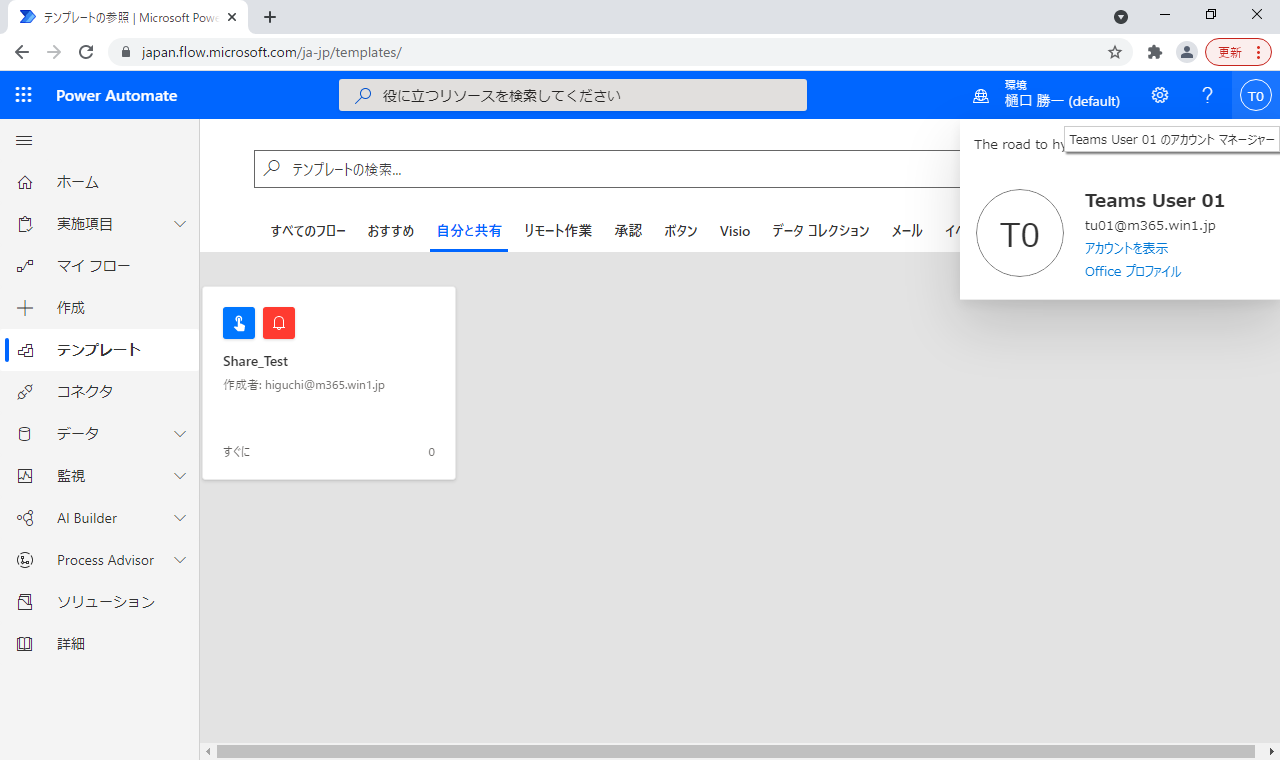Image resolution: width=1280 pixels, height=760 pixels.
Task: Select the リモート作業 tab
Action: point(558,231)
